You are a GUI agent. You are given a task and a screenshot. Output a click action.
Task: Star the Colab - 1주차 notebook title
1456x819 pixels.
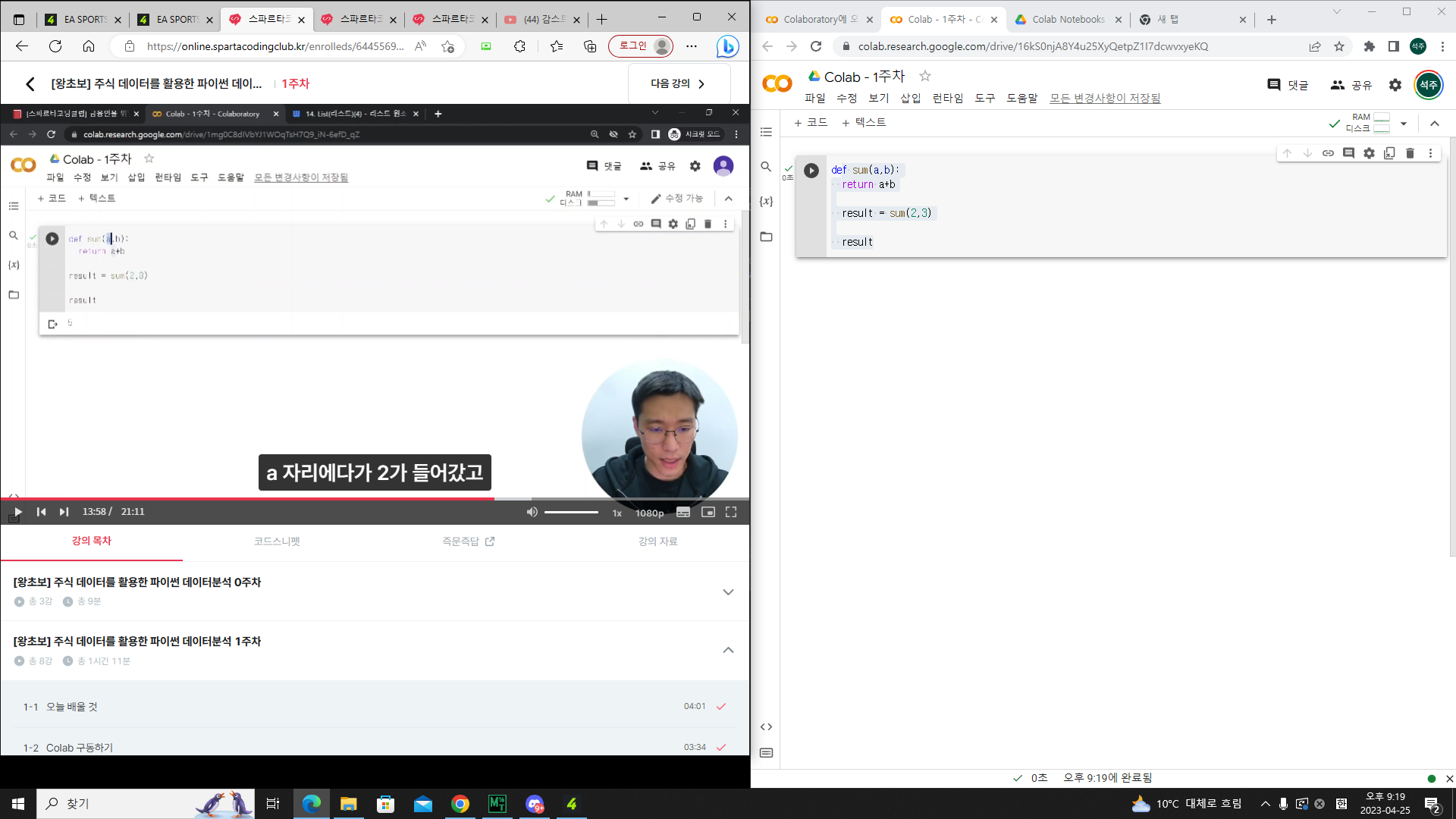[924, 76]
